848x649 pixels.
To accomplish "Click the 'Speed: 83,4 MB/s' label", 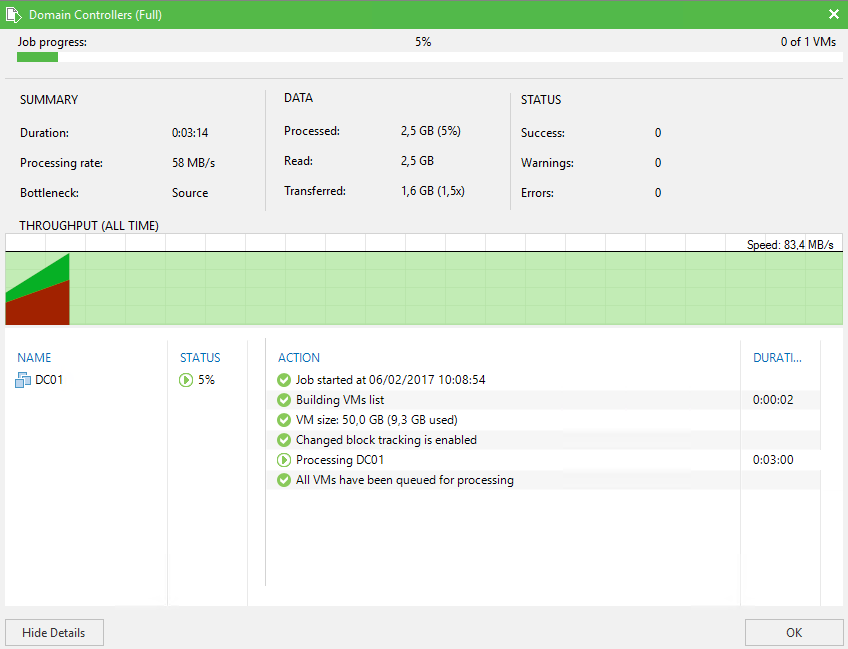I will point(790,244).
